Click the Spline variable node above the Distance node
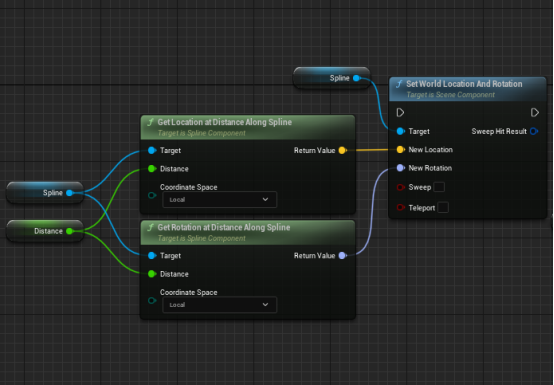This screenshot has height=385, width=554. [x=45, y=192]
